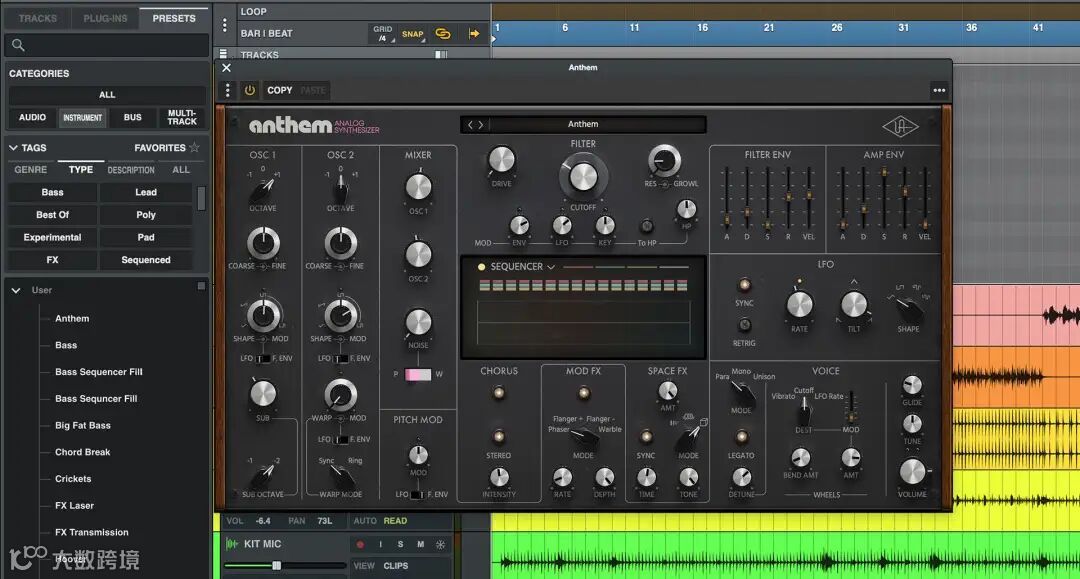
Task: Click the Volume knob in Anthem
Action: pos(912,472)
